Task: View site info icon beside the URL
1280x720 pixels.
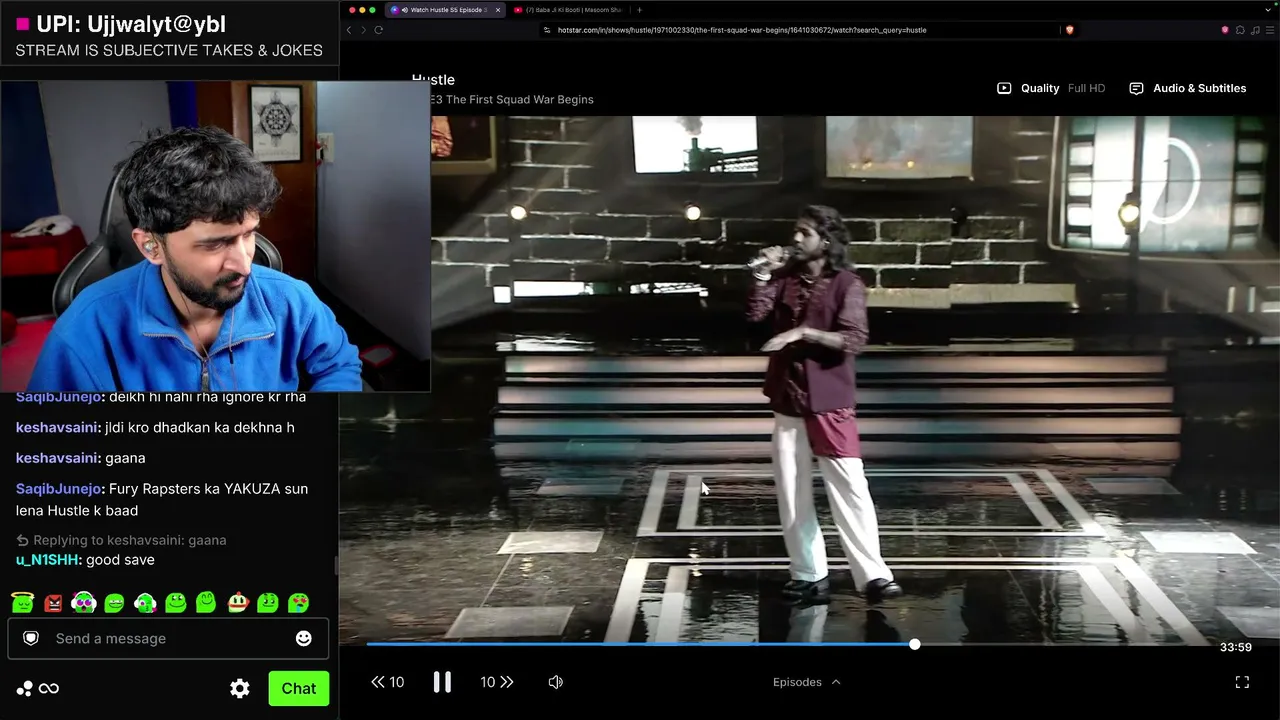Action: 547,30
